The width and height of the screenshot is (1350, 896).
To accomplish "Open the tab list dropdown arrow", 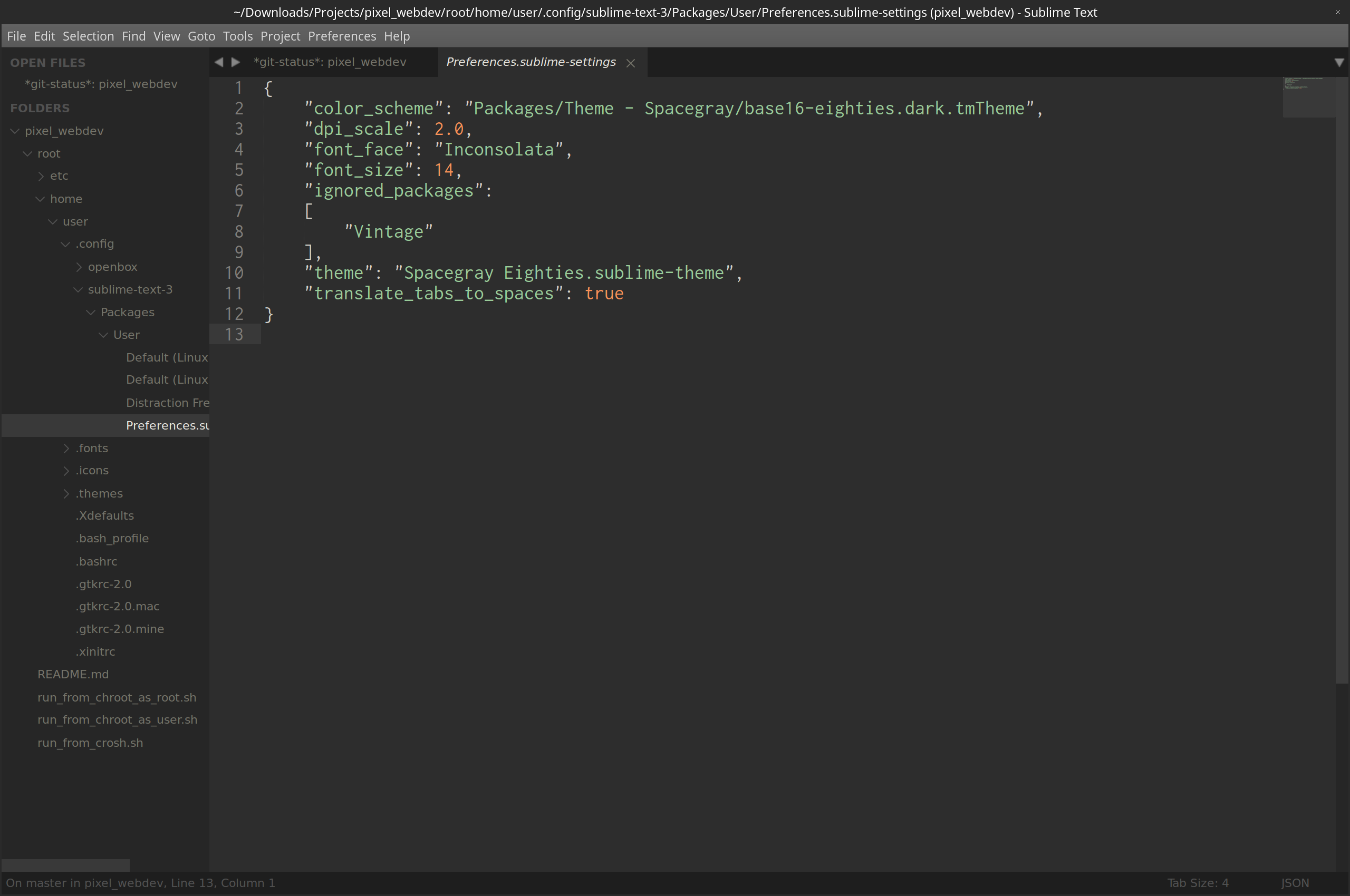I will [x=1338, y=62].
